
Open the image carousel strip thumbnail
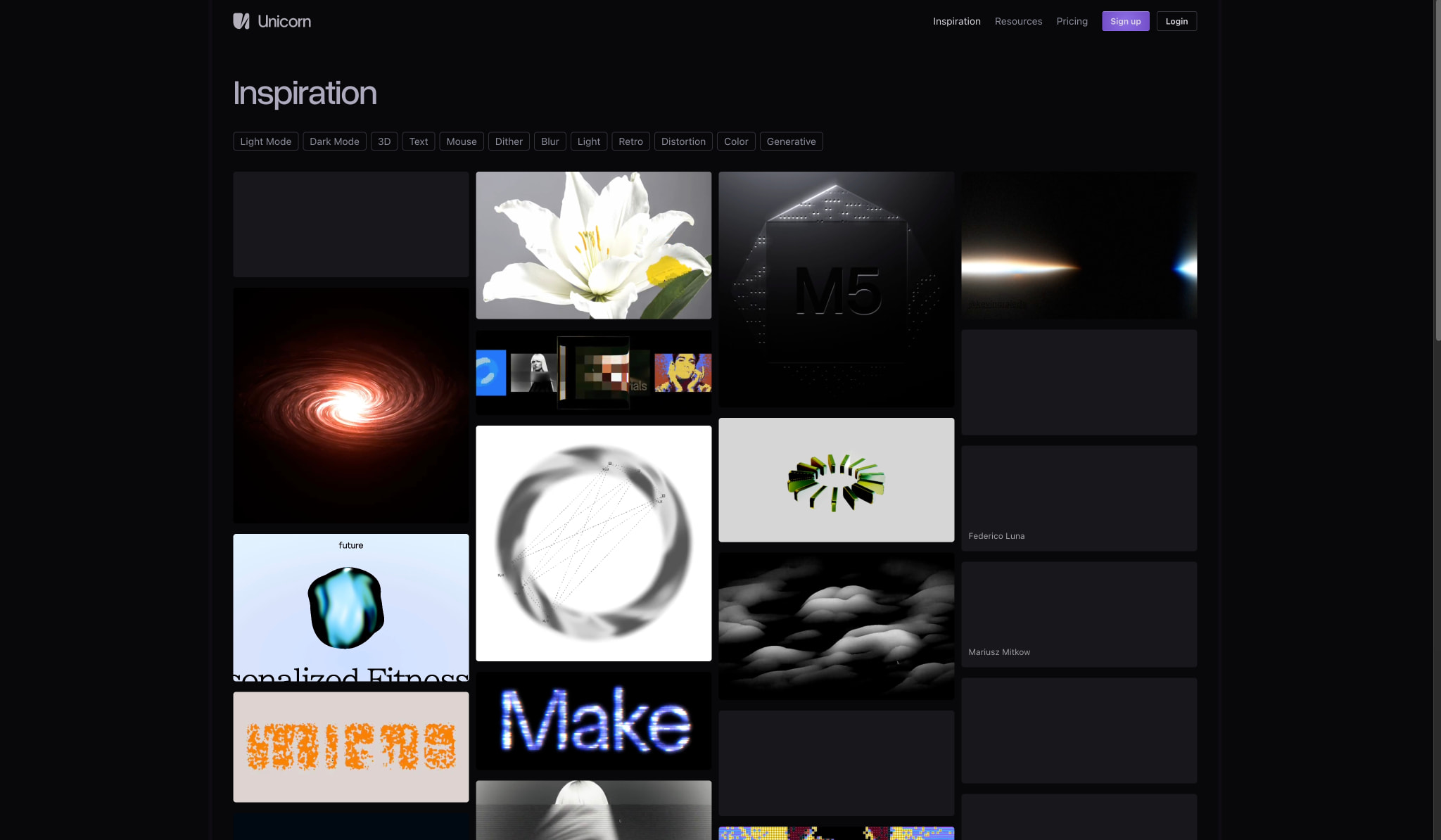(x=593, y=372)
